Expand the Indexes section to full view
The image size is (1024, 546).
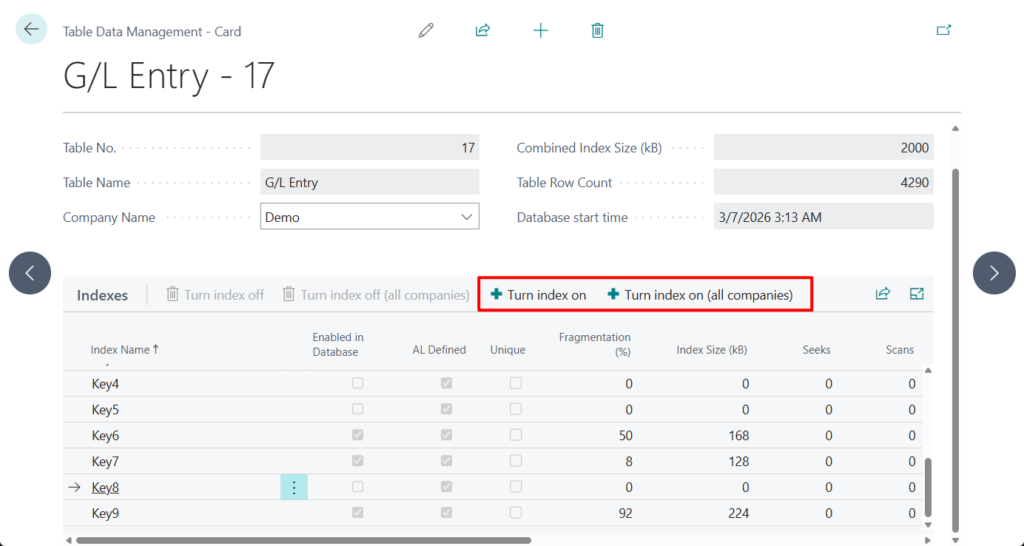click(917, 294)
